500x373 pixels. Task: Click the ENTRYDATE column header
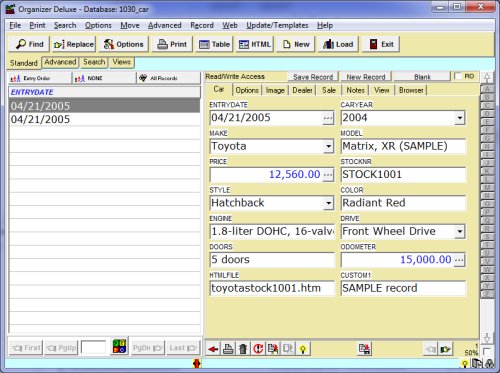click(x=105, y=92)
